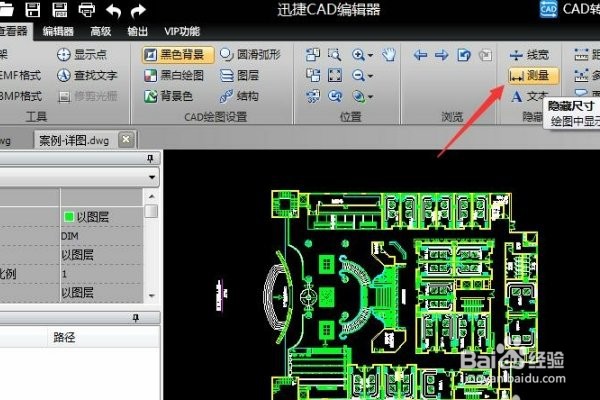Click the previous zoom magnifier with arrow
The image size is (600, 400).
pyautogui.click(x=335, y=96)
